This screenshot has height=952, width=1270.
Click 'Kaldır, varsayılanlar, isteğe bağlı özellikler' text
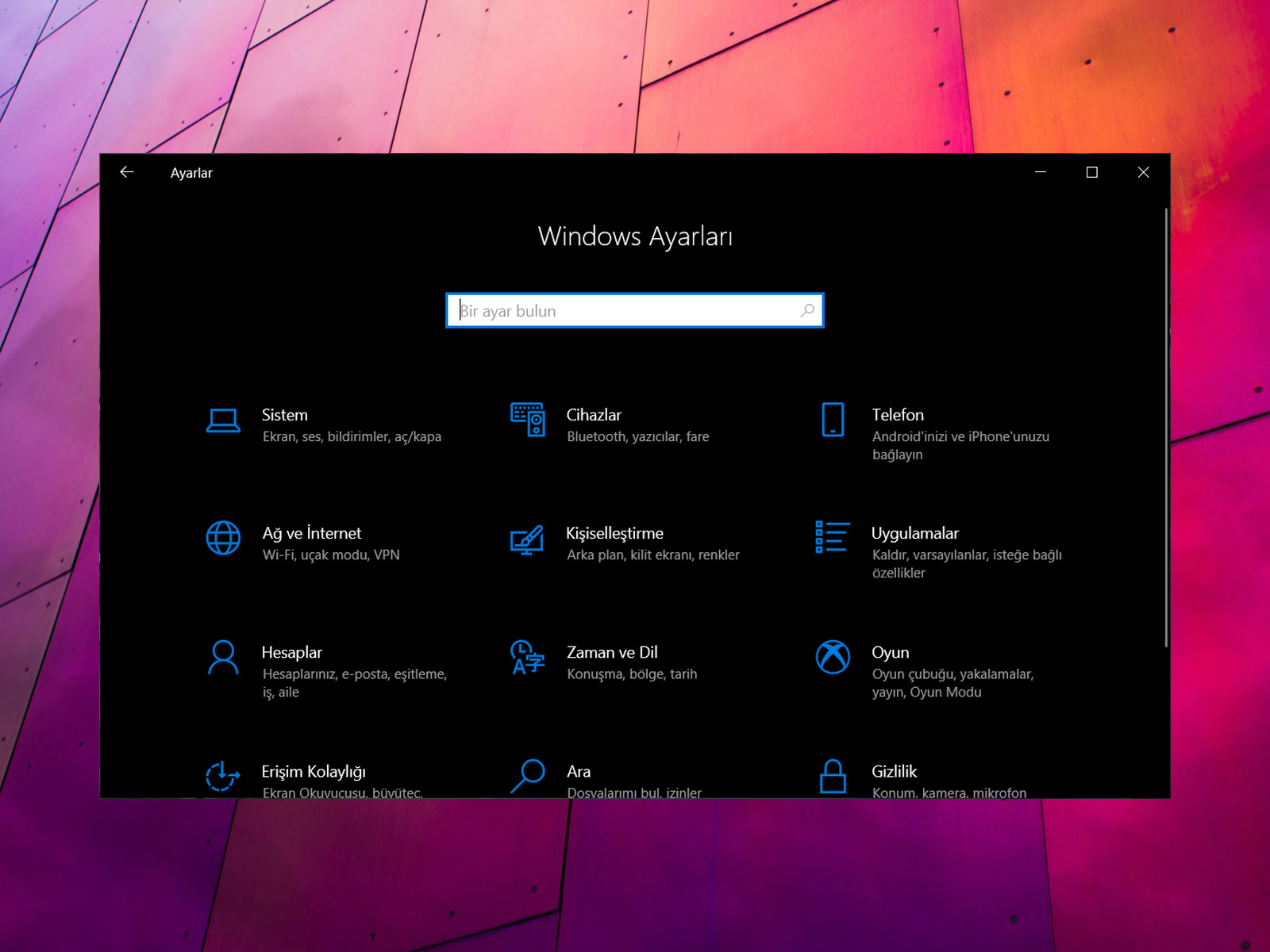click(x=967, y=563)
